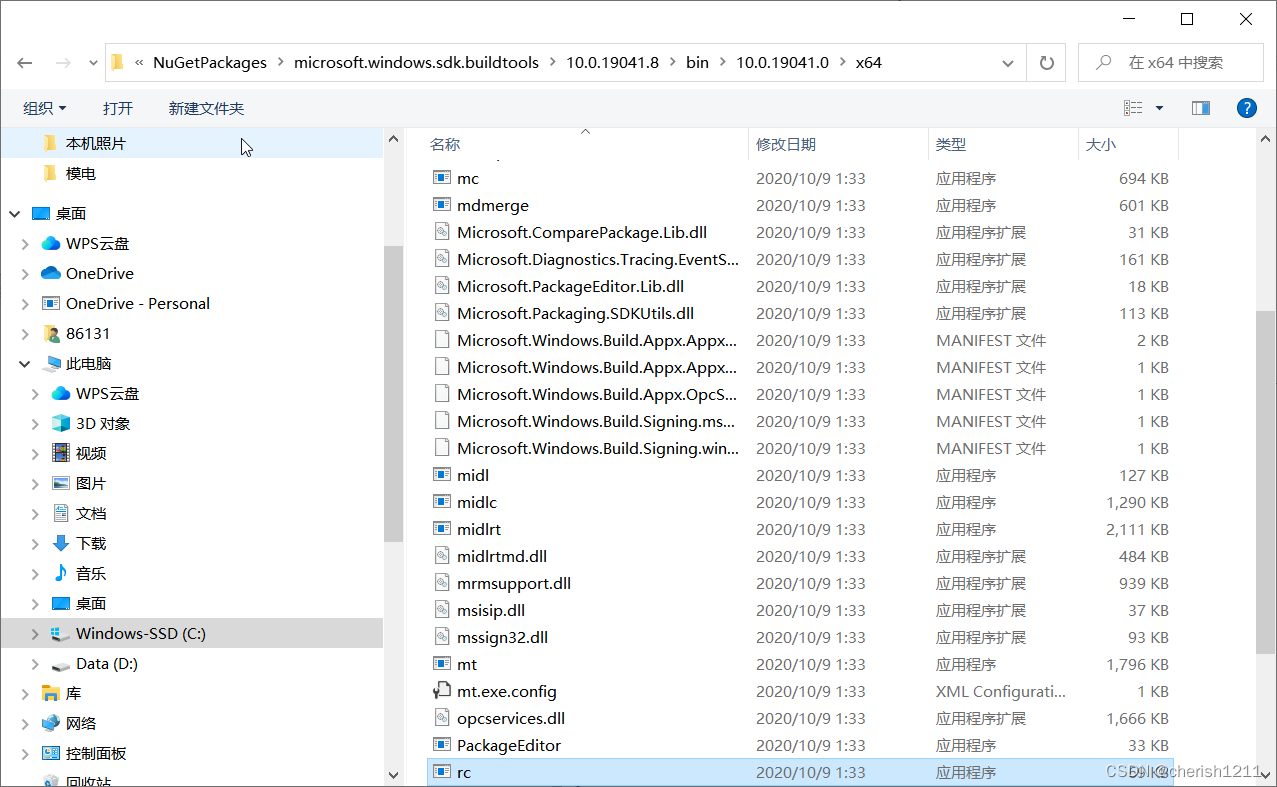Select the mc application icon
The image size is (1277, 787).
point(442,177)
